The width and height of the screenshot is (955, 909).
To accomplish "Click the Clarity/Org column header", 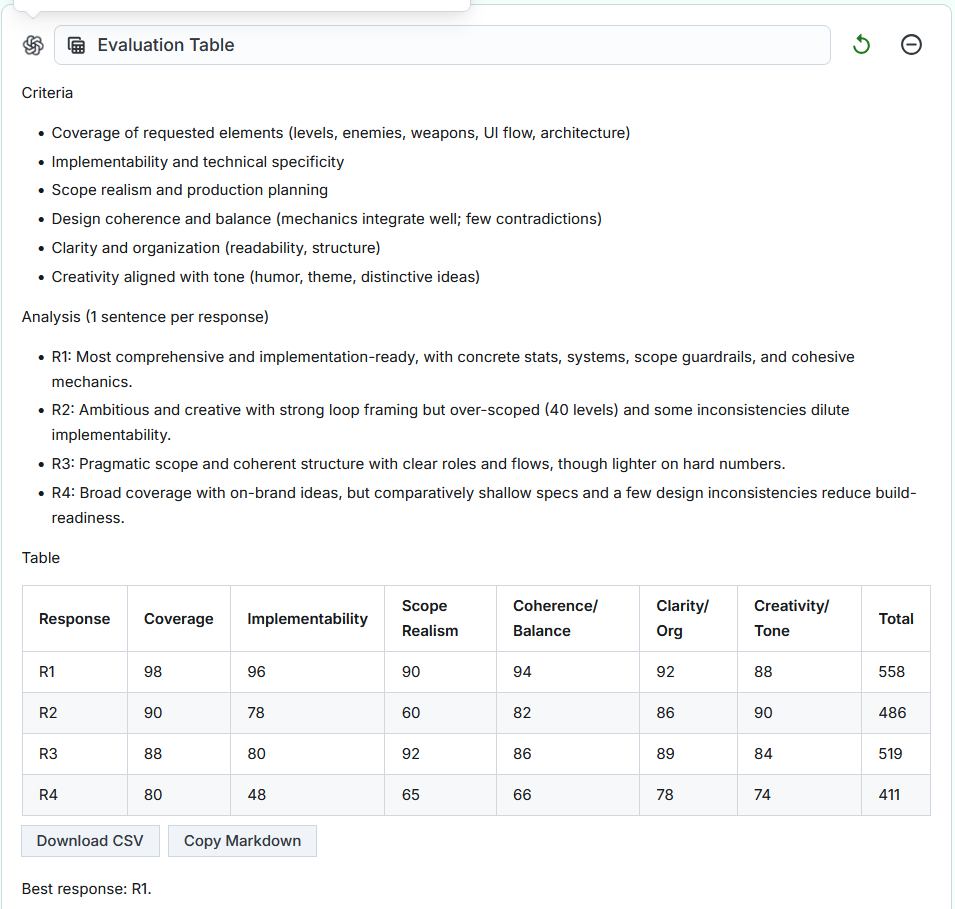I will click(x=682, y=619).
